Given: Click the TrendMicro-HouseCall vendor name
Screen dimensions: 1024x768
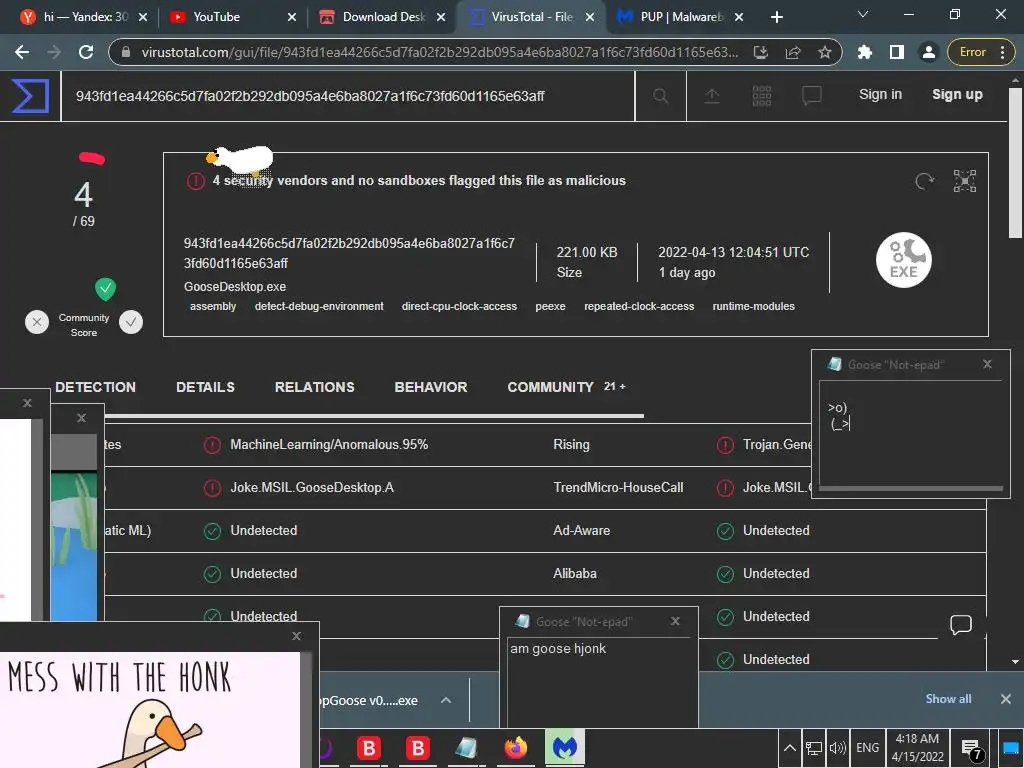Looking at the screenshot, I should 618,488.
